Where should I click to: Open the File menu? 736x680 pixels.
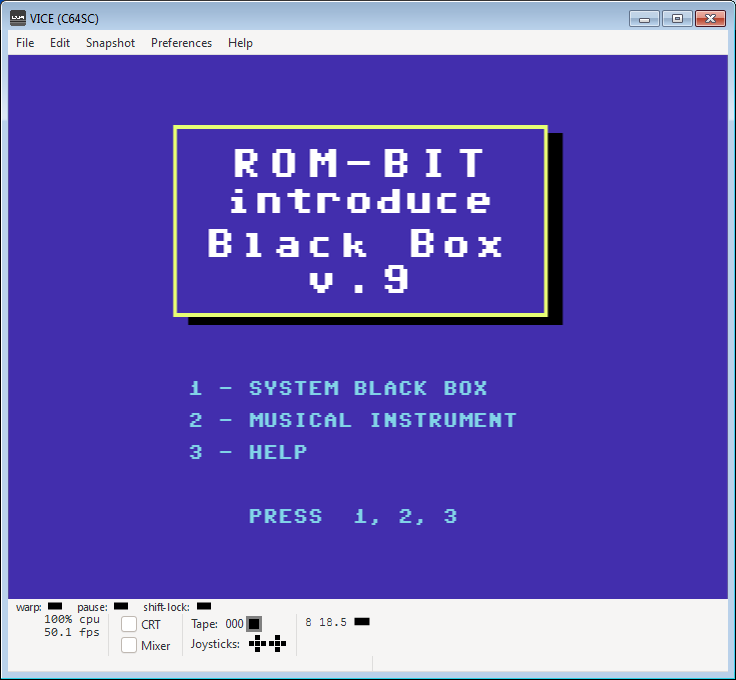25,43
